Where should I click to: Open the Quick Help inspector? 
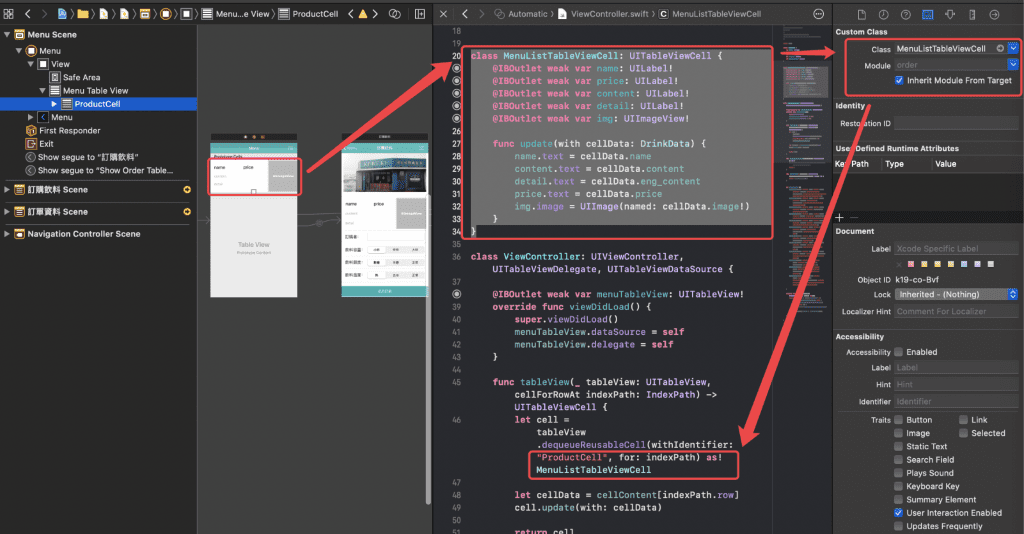(x=905, y=15)
